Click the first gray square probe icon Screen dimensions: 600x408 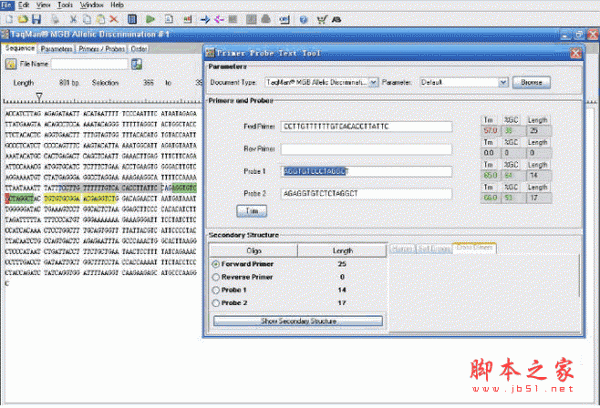(233, 19)
